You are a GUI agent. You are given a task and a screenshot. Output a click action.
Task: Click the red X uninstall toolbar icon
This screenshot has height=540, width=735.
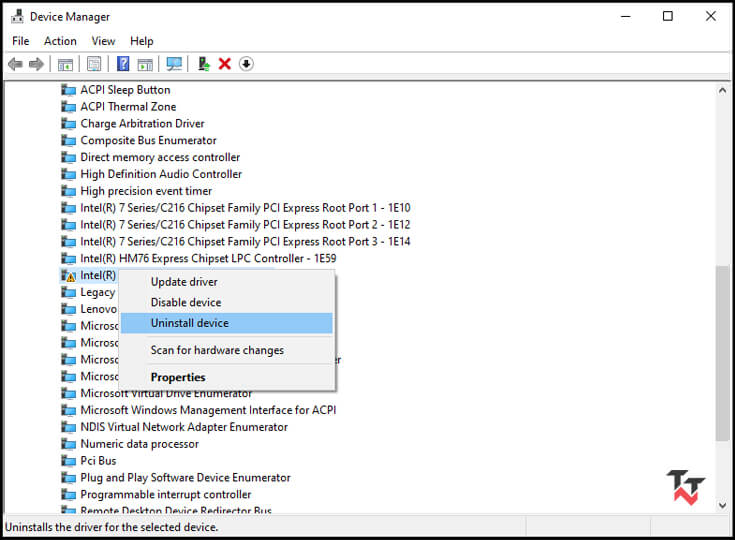[225, 64]
